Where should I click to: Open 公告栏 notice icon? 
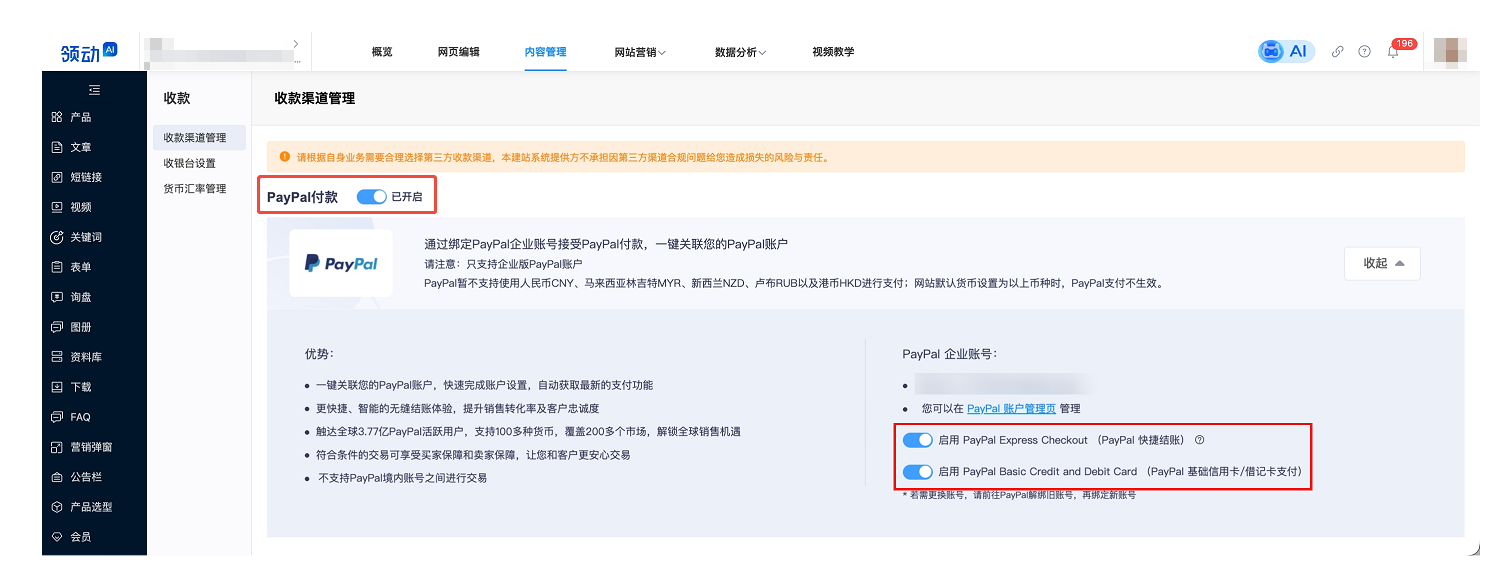point(57,477)
